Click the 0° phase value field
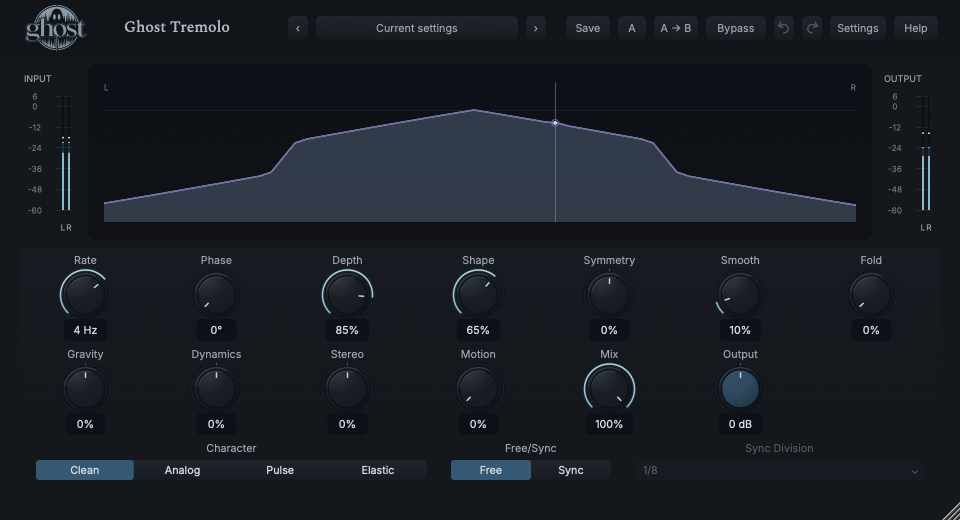 (216, 330)
